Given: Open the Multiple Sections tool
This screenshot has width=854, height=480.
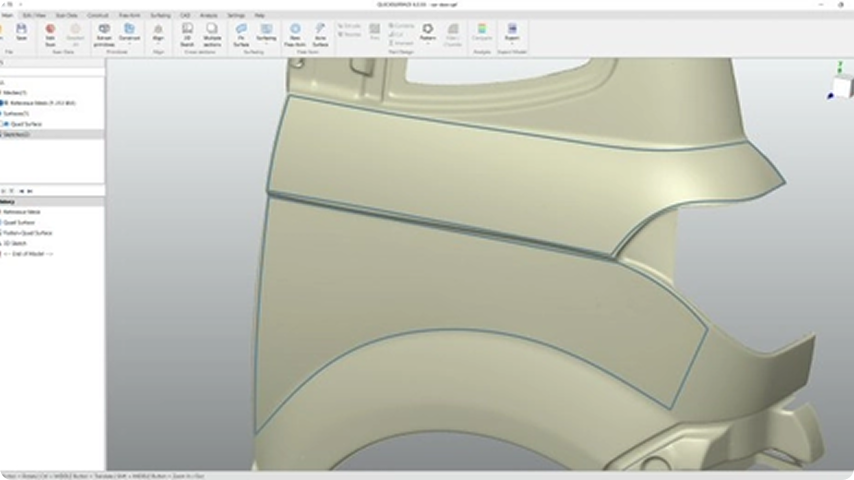Looking at the screenshot, I should pyautogui.click(x=212, y=32).
